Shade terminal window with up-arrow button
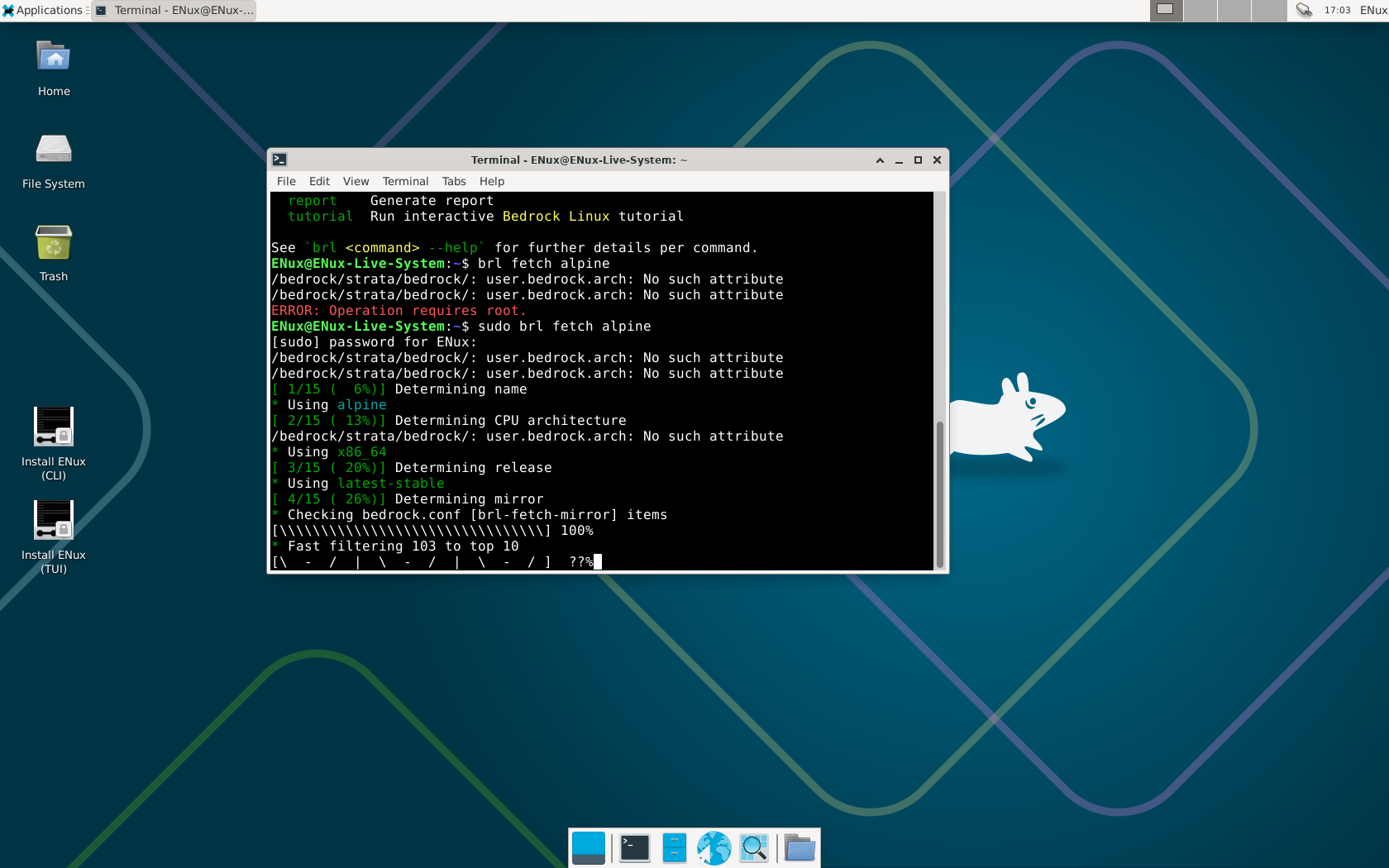 pos(880,160)
